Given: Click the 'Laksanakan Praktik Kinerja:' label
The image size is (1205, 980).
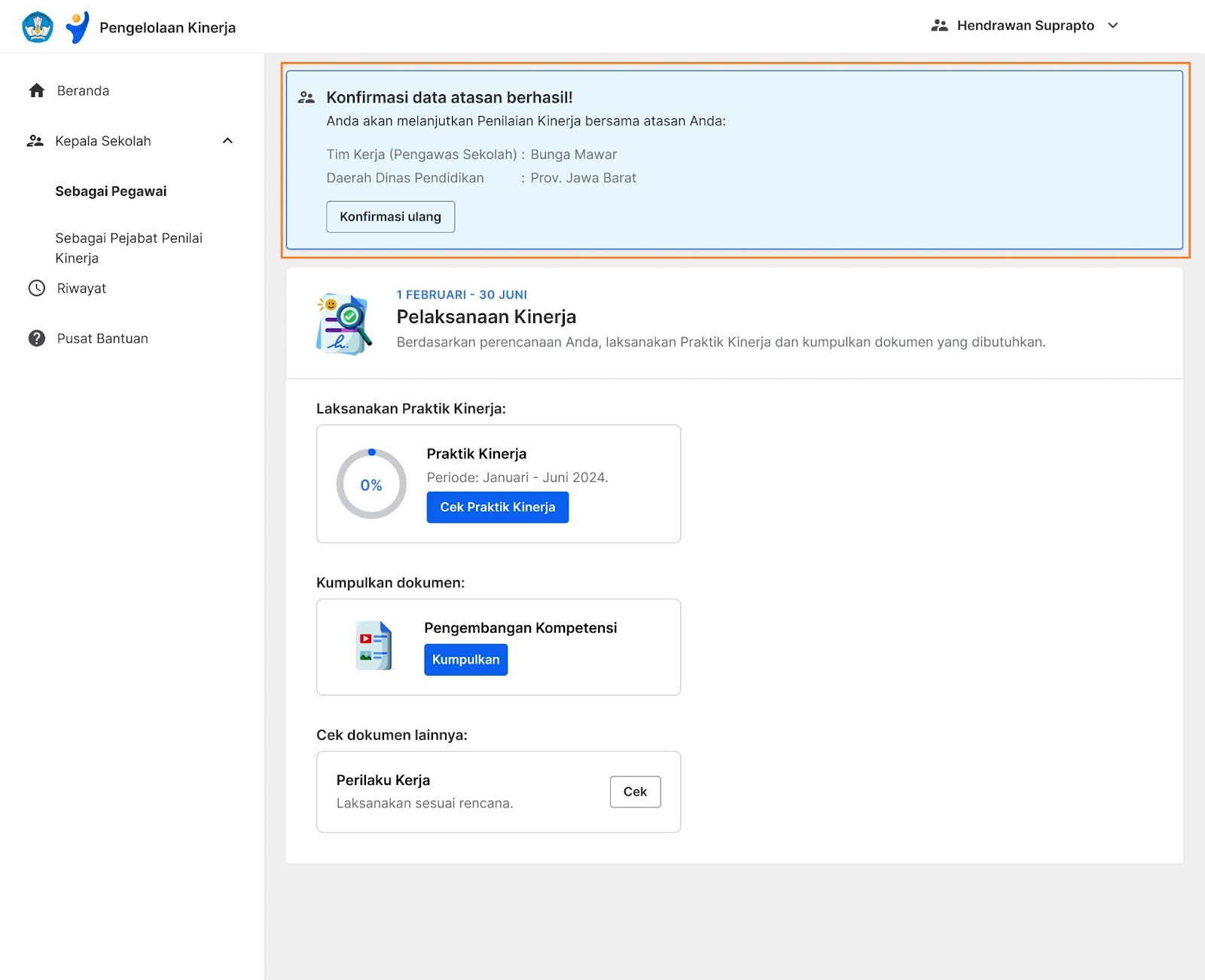Looking at the screenshot, I should [411, 408].
